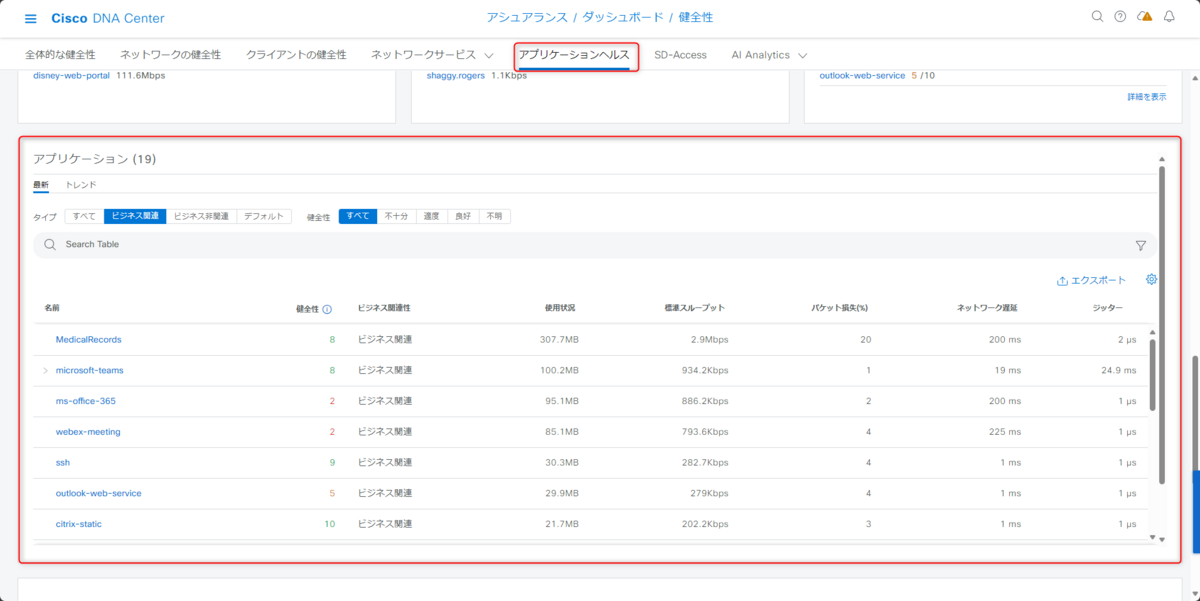The height and width of the screenshot is (601, 1200).
Task: Click the 934.2Kbps throughput value
Action: click(704, 371)
